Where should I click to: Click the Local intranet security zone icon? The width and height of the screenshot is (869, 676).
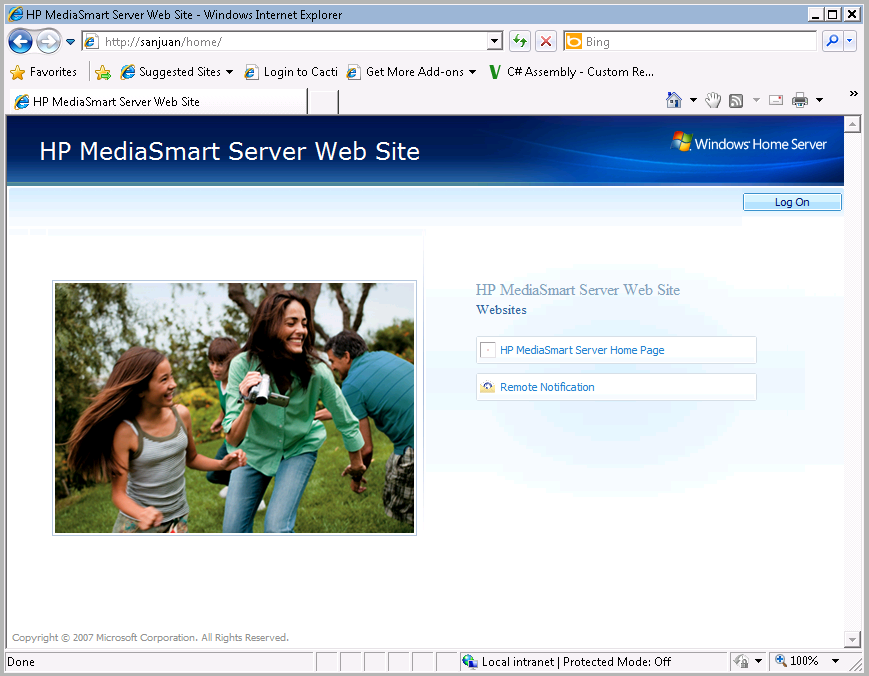tap(470, 661)
